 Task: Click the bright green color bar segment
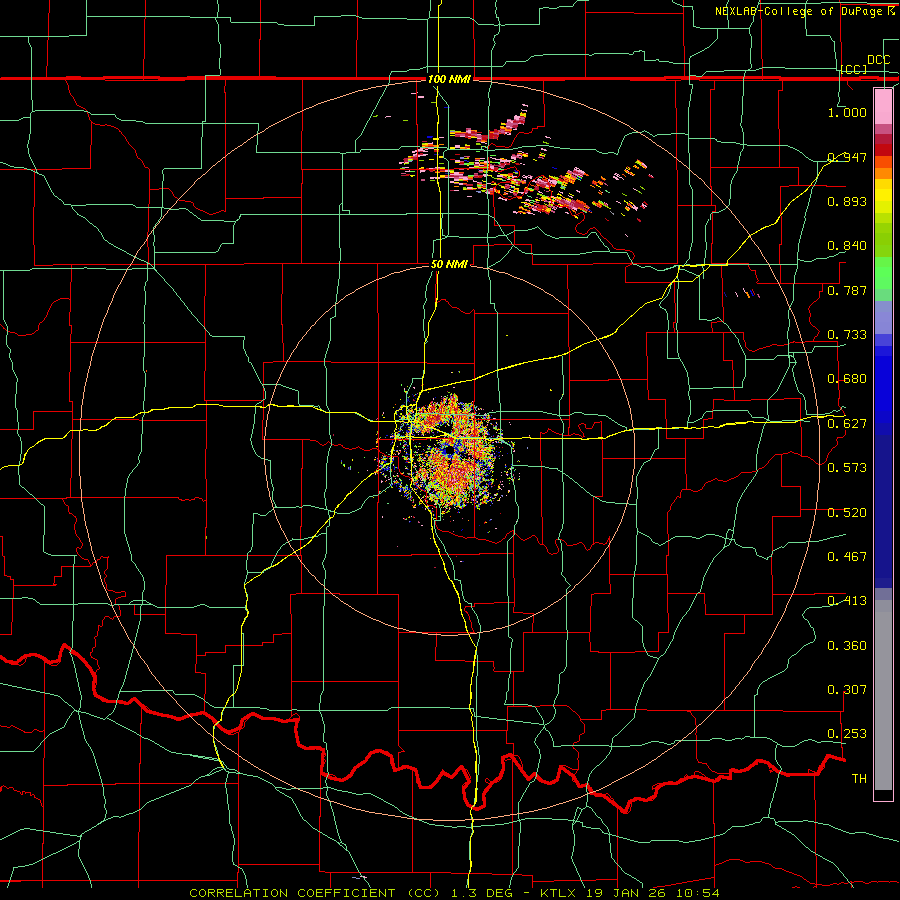tap(883, 273)
